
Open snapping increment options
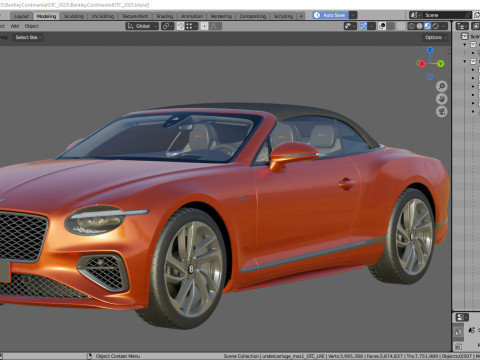[x=191, y=26]
